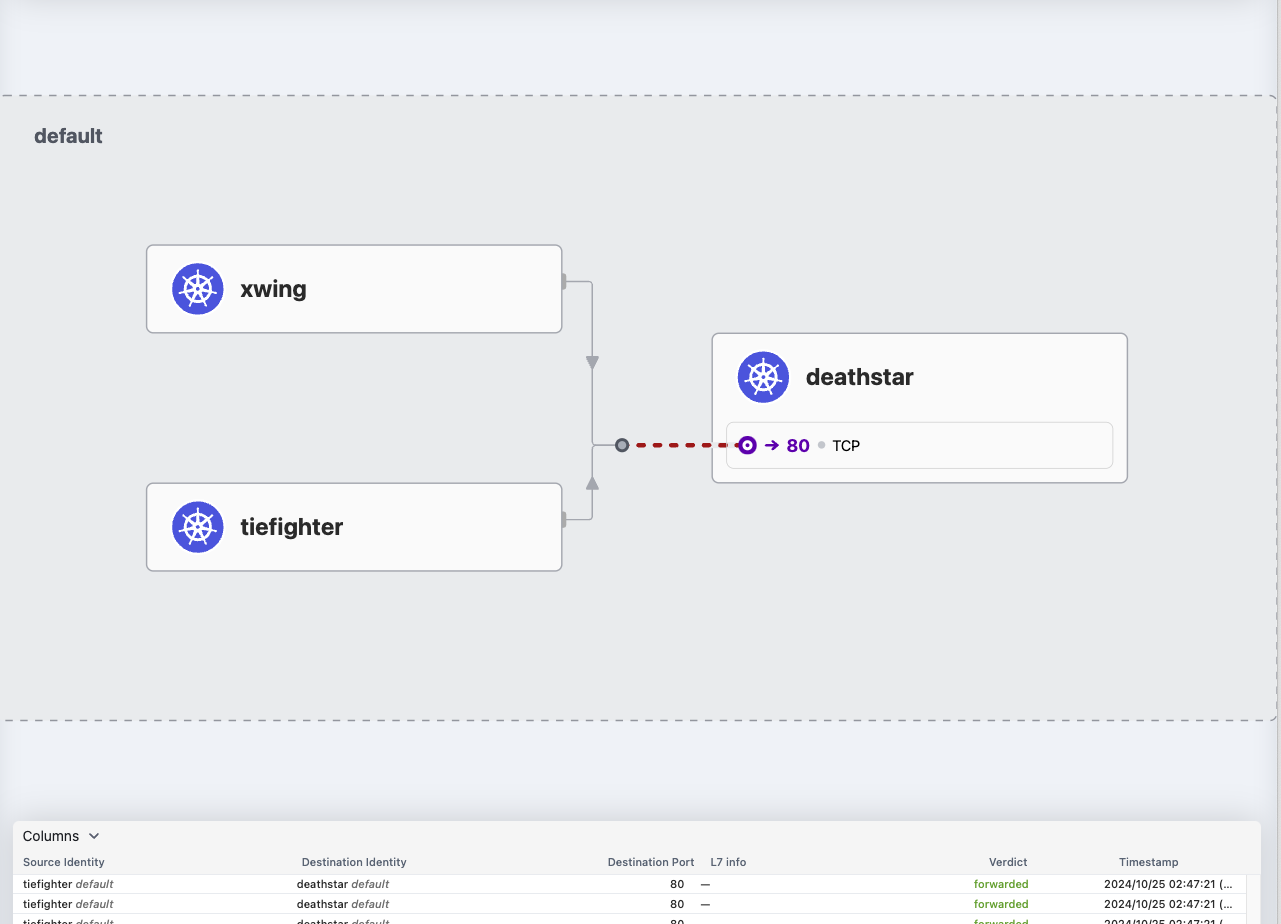Image resolution: width=1281 pixels, height=924 pixels.
Task: Click the Timestamp column header
Action: [1148, 862]
